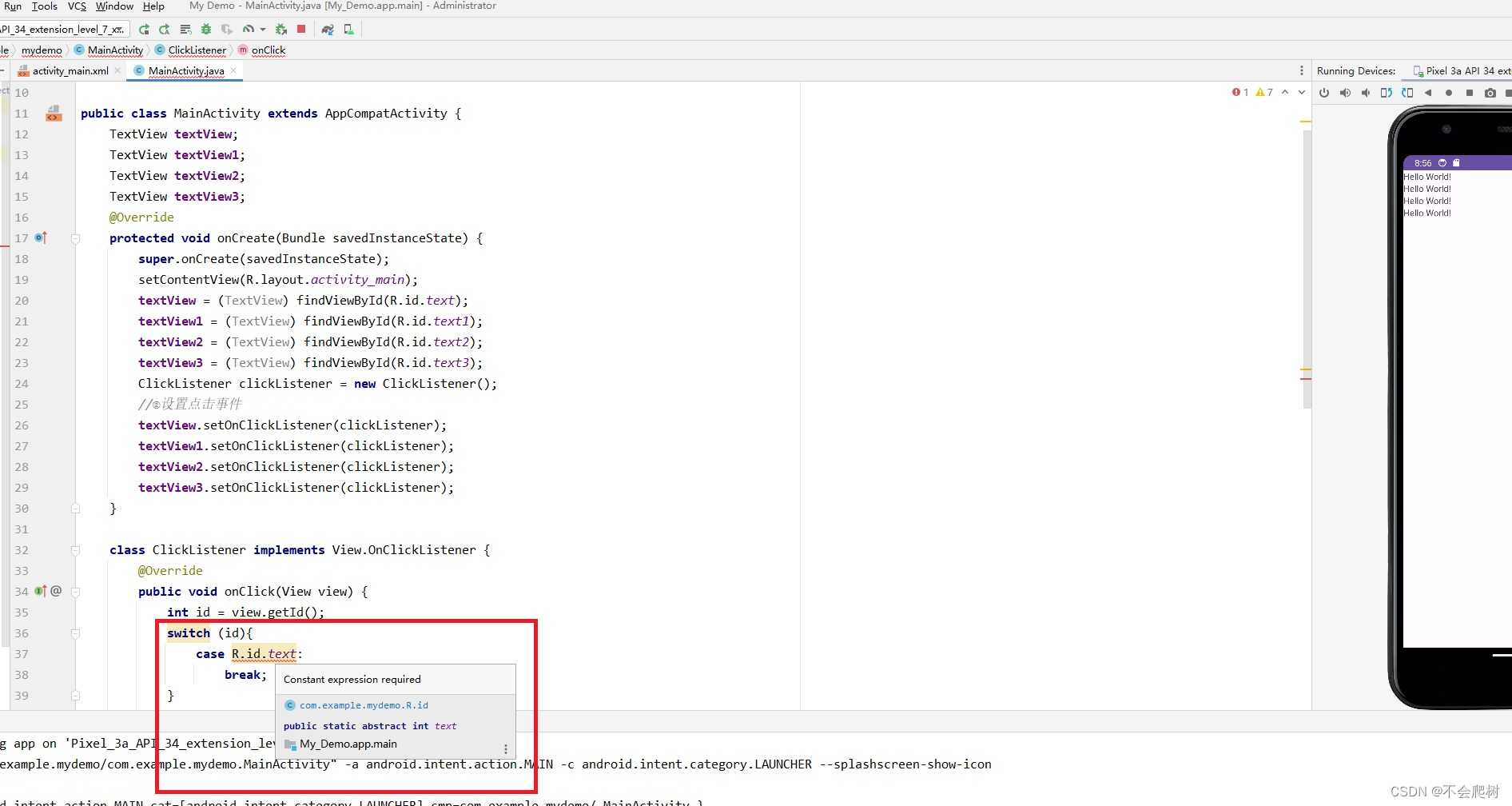Take an emulator screenshot with camera icon
The width and height of the screenshot is (1512, 806).
[x=1490, y=93]
